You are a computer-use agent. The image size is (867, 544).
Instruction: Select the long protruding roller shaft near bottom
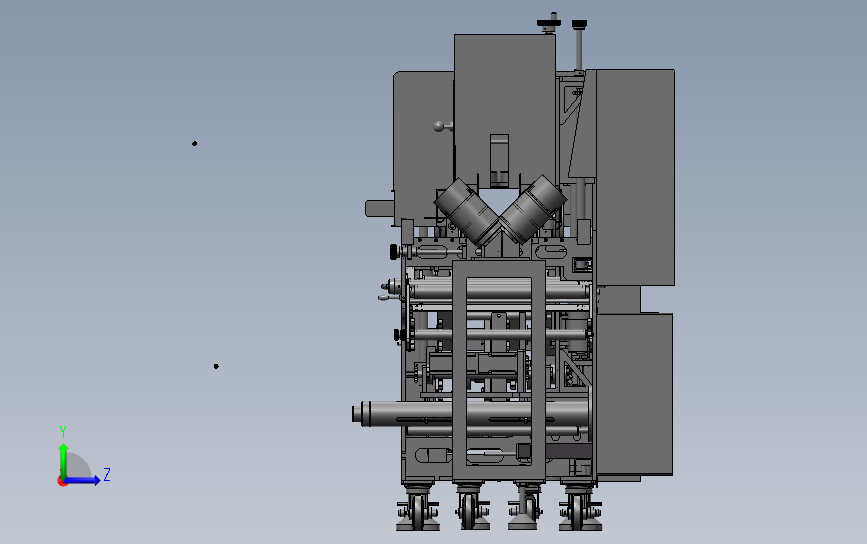(x=470, y=414)
